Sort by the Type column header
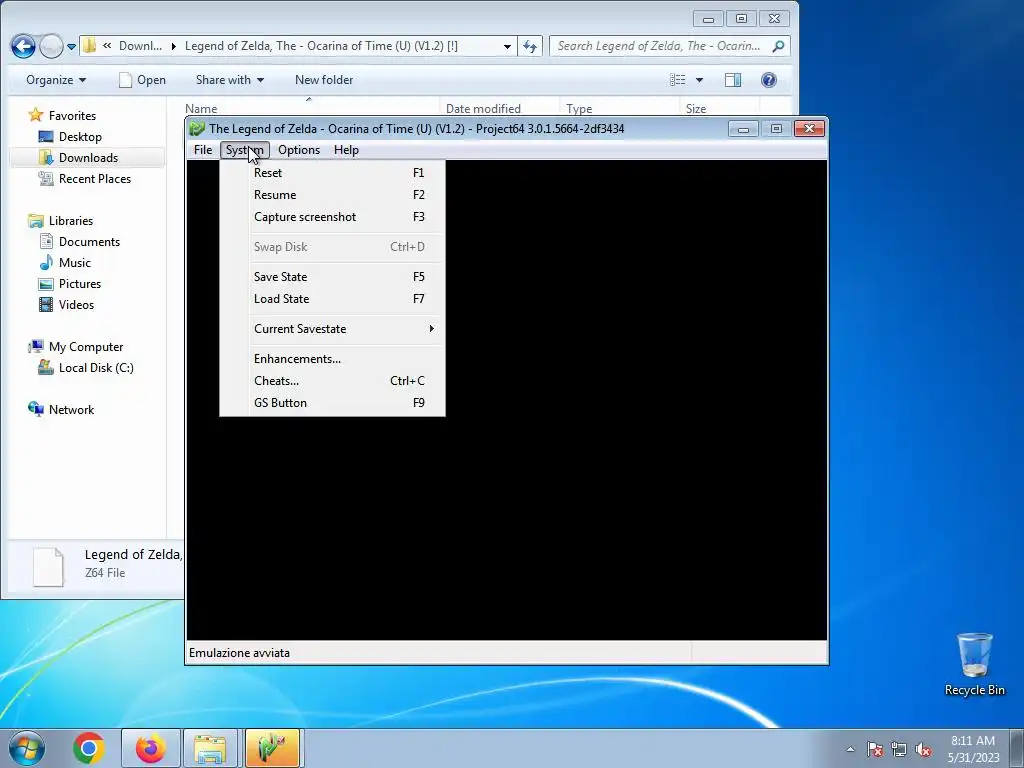This screenshot has width=1024, height=768. point(619,108)
